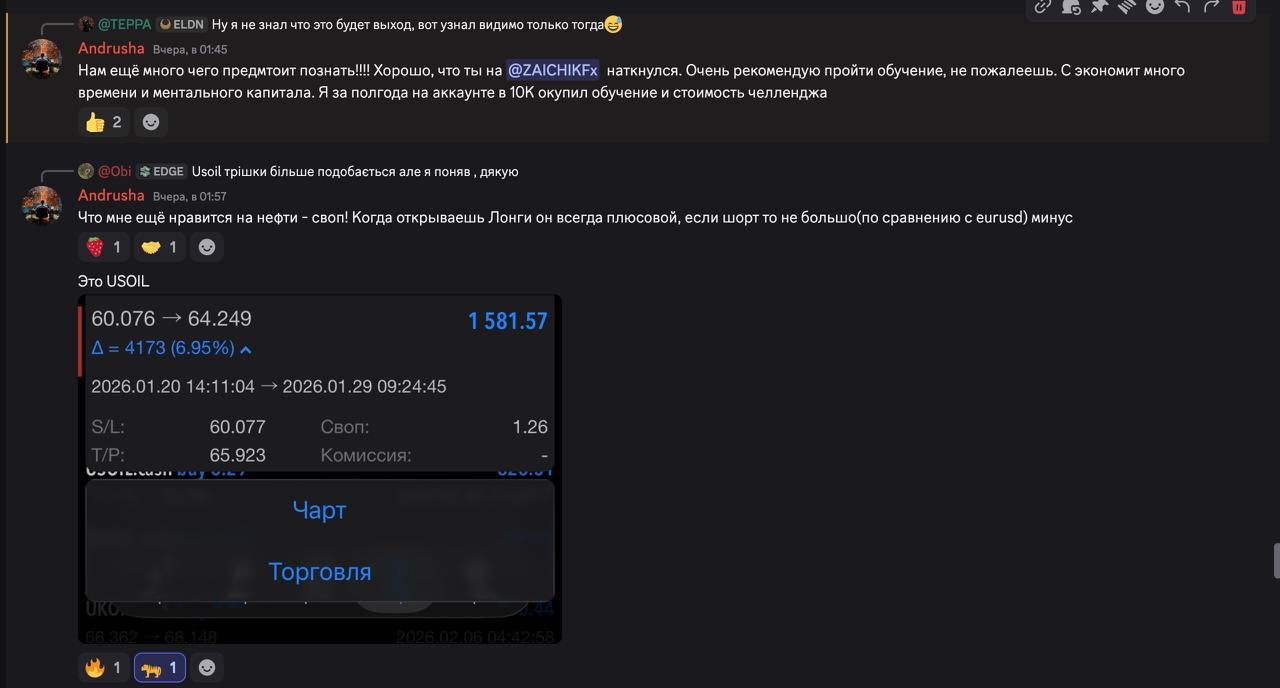Forward the message using the forward arrow
This screenshot has width=1280, height=688.
[x=1211, y=8]
